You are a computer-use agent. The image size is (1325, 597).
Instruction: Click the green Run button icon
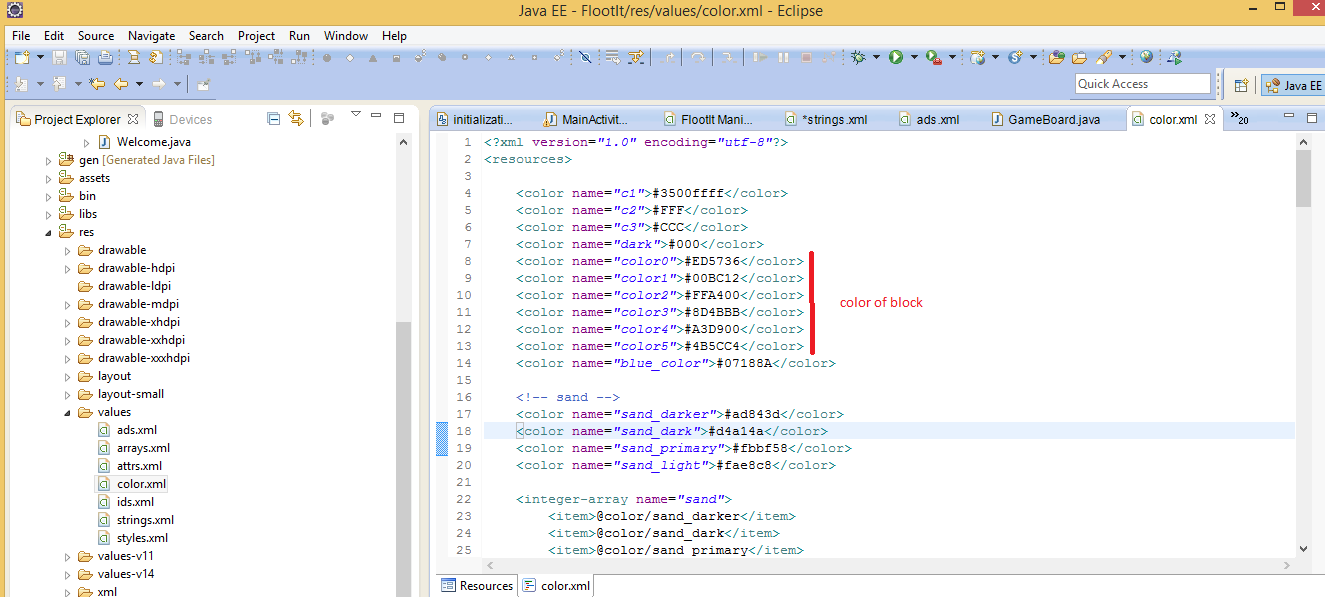coord(896,58)
